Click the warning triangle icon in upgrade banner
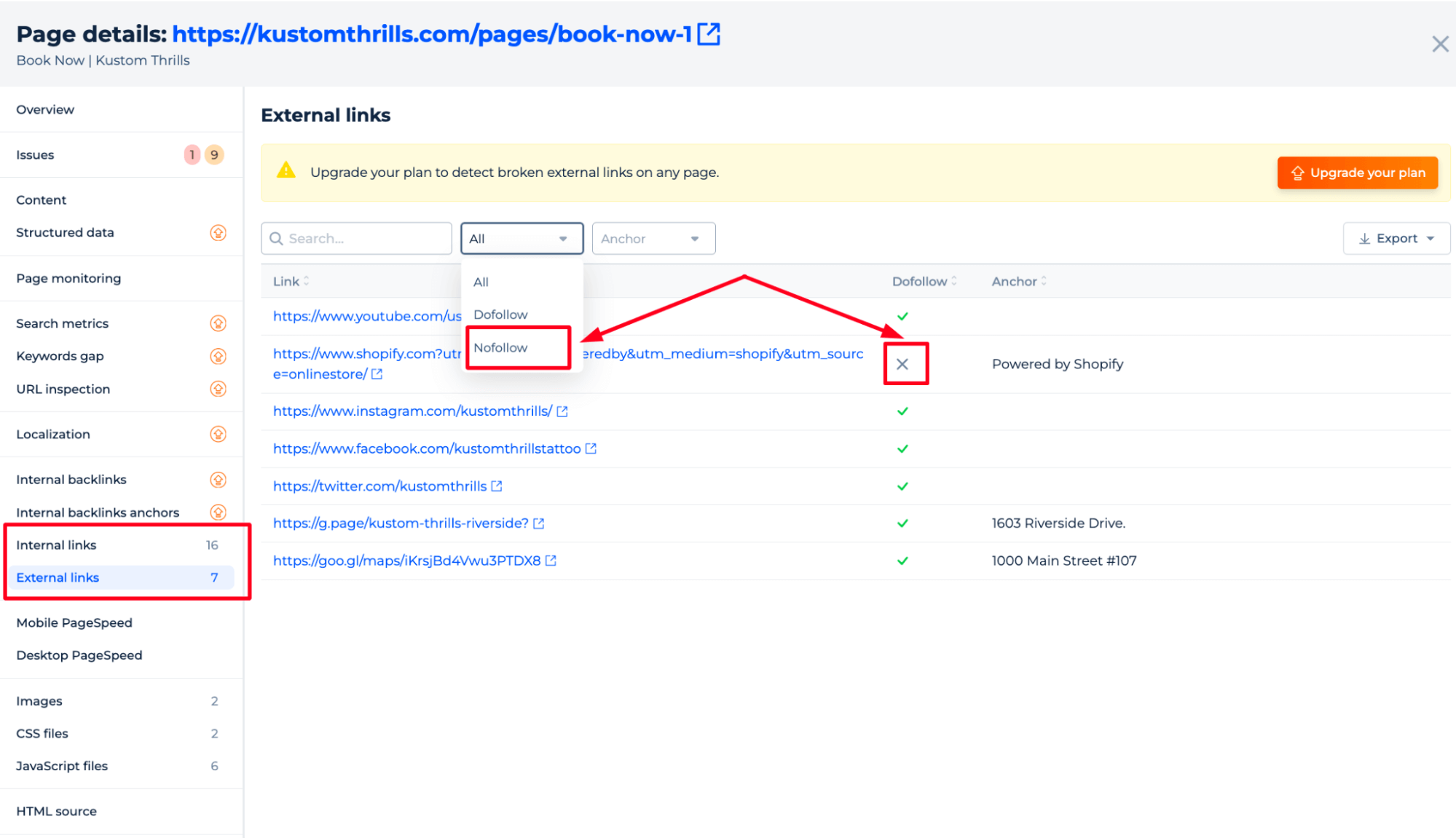The image size is (1456, 838). click(286, 170)
